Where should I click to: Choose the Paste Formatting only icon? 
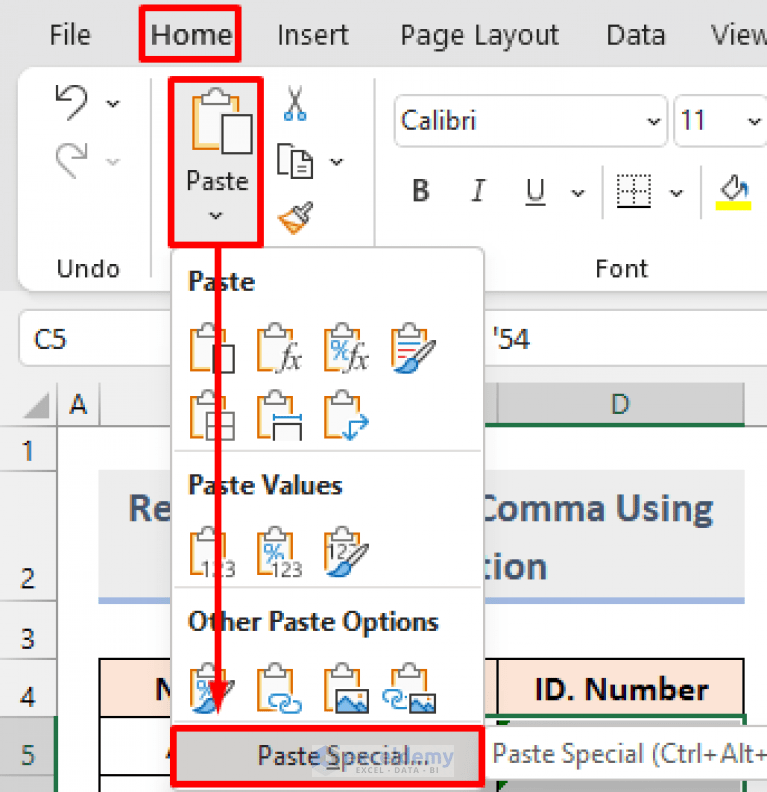click(212, 688)
